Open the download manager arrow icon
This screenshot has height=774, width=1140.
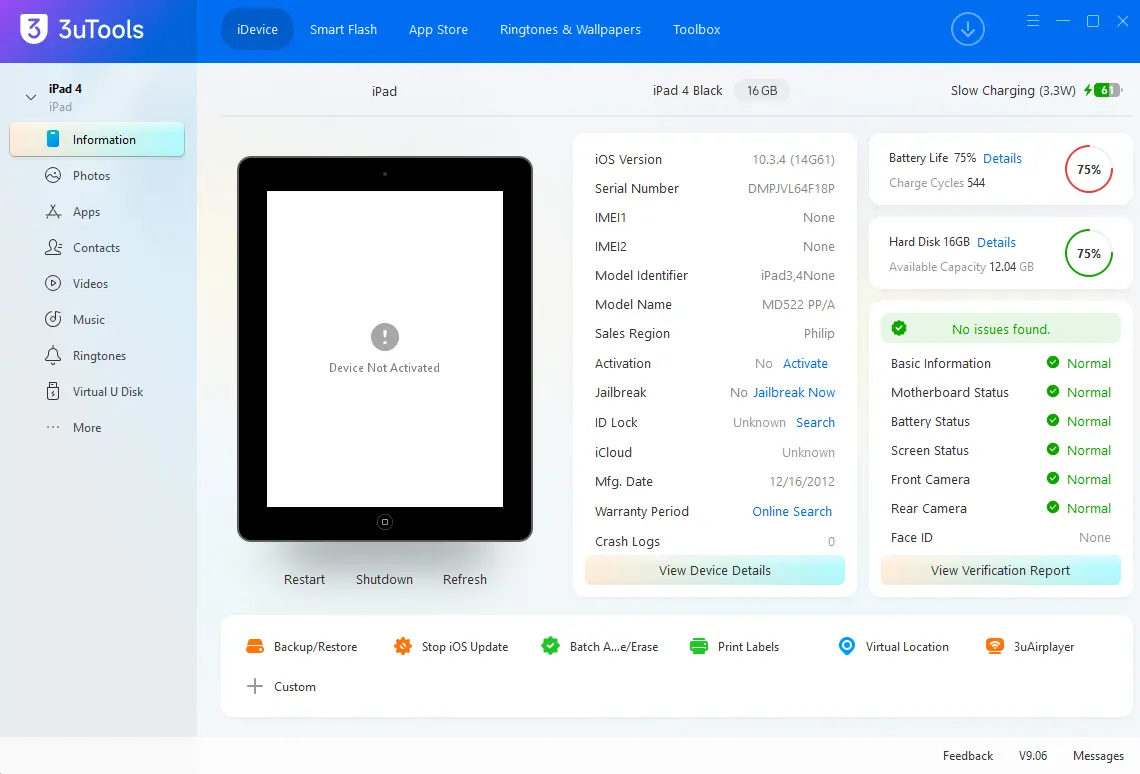click(967, 30)
